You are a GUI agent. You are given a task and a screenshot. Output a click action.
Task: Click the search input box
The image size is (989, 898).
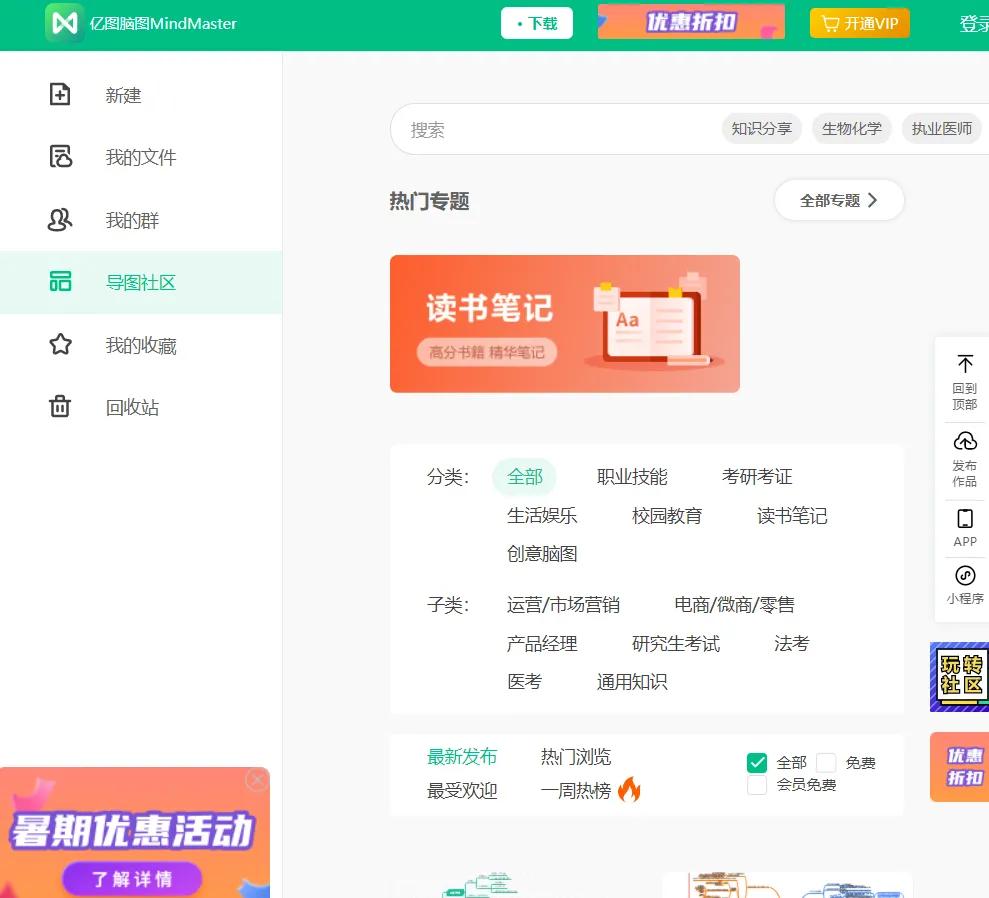(x=550, y=130)
